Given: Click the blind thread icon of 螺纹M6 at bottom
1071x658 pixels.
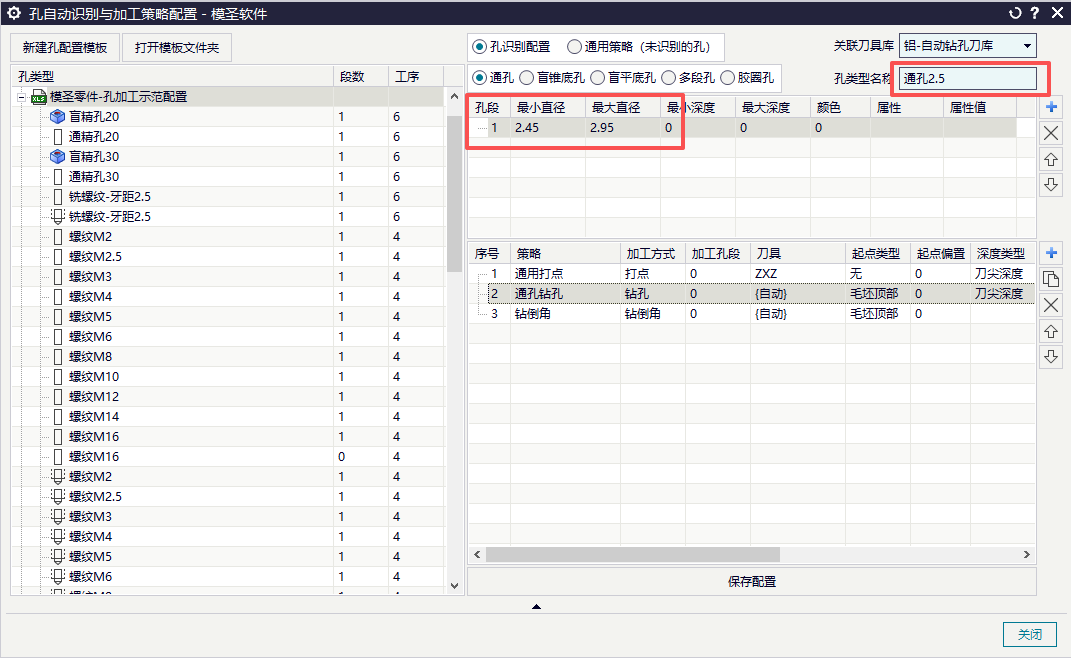Looking at the screenshot, I should 58,576.
